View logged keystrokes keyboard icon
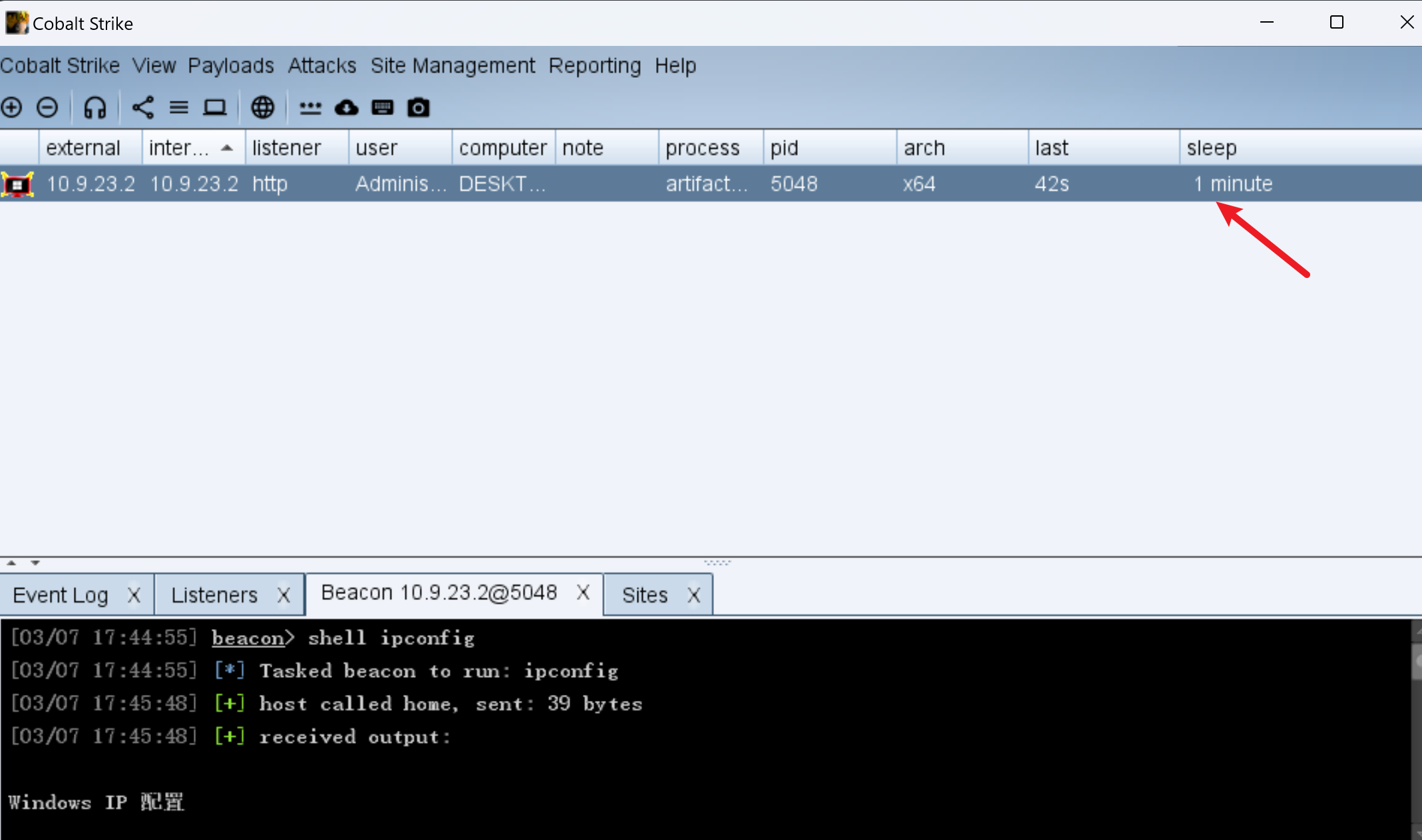The height and width of the screenshot is (840, 1422). pos(382,107)
